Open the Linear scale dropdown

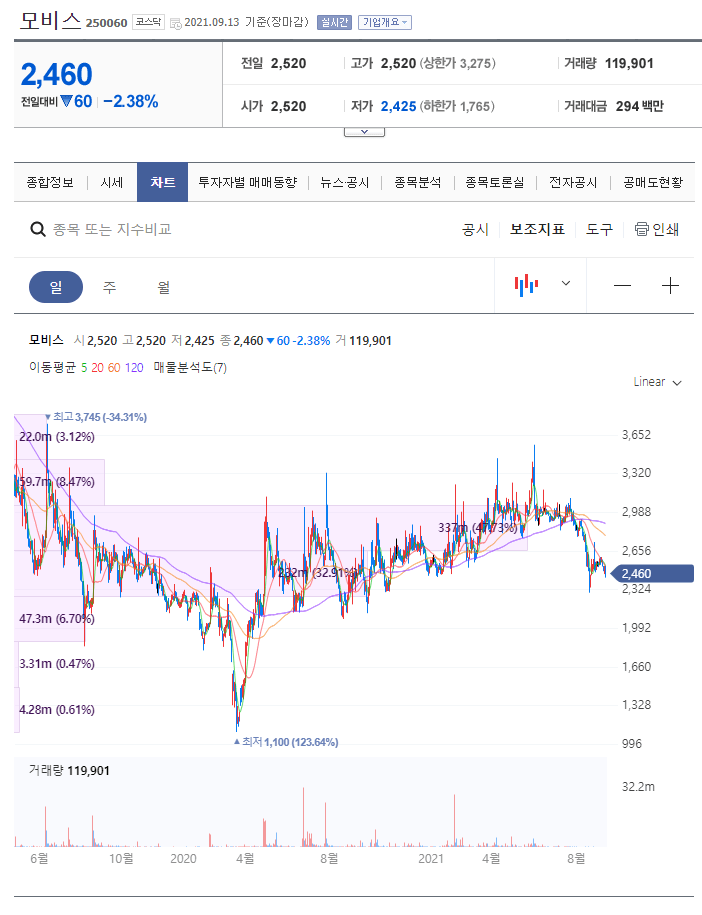pos(657,382)
